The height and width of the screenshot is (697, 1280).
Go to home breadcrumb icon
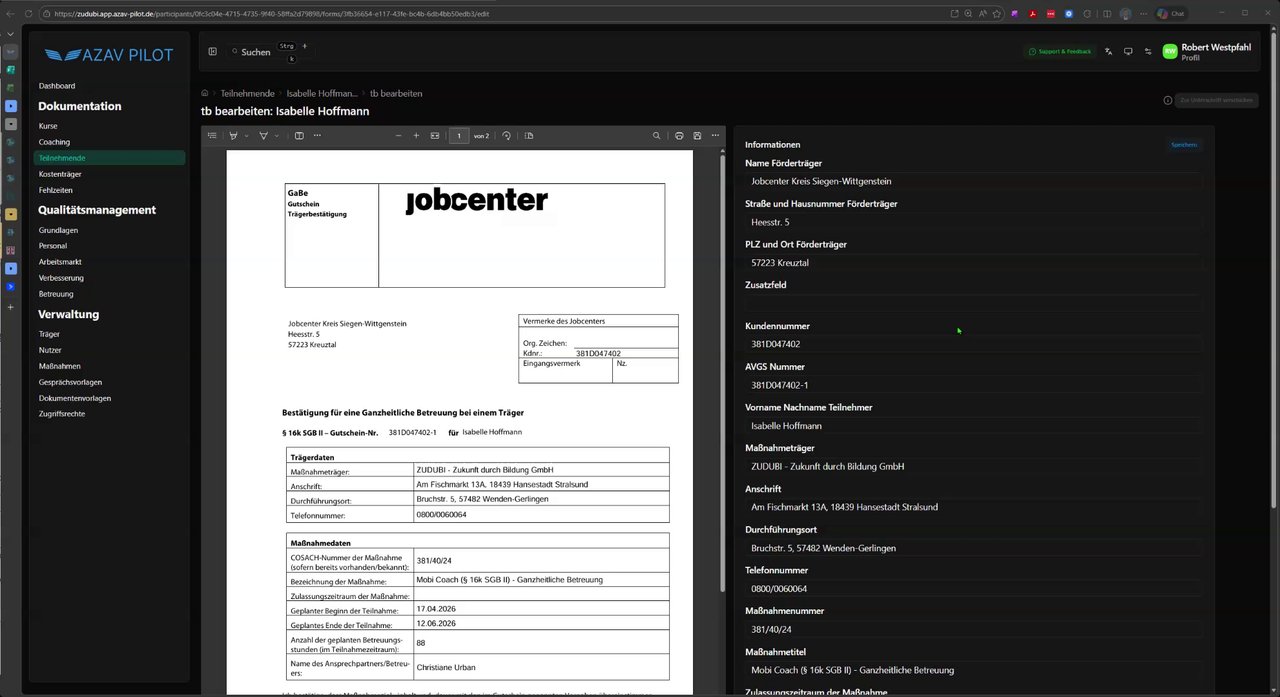pos(205,93)
